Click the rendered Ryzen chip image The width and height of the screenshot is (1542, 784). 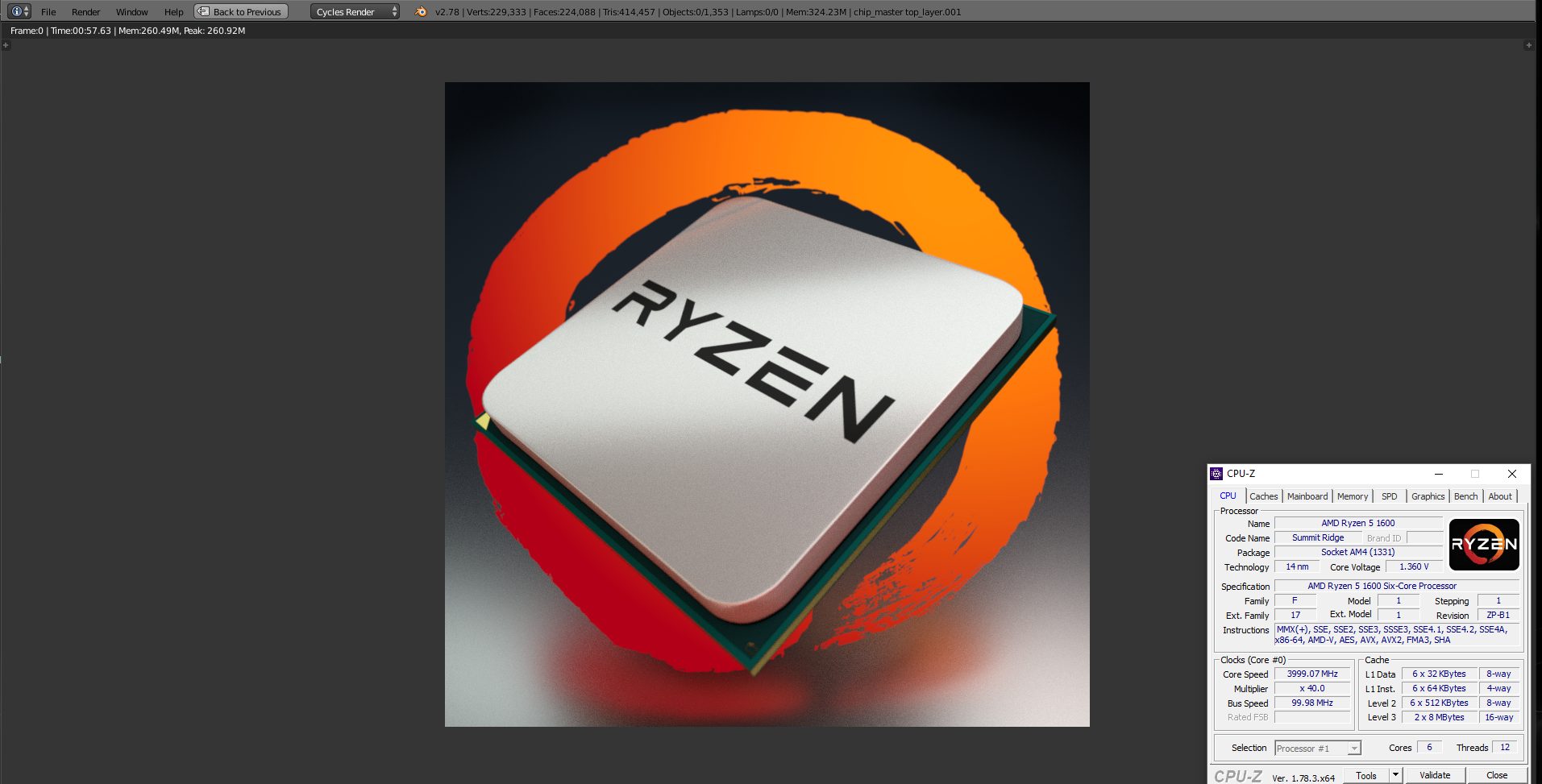pos(767,404)
